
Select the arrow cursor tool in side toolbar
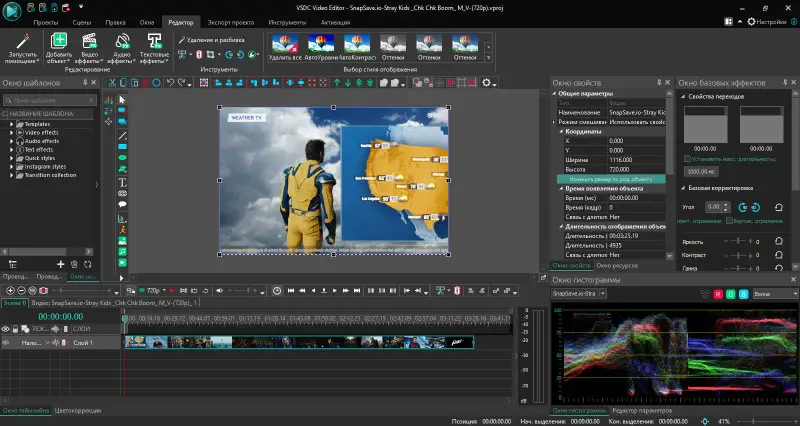[x=122, y=99]
